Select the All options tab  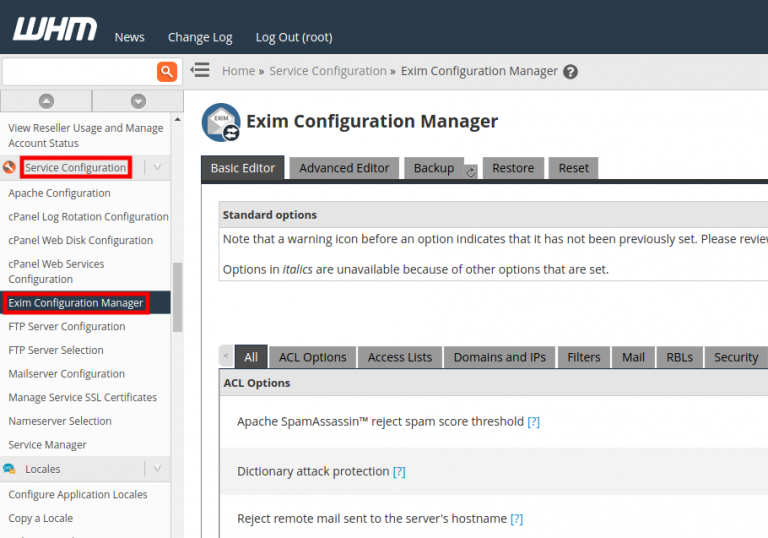[x=251, y=357]
